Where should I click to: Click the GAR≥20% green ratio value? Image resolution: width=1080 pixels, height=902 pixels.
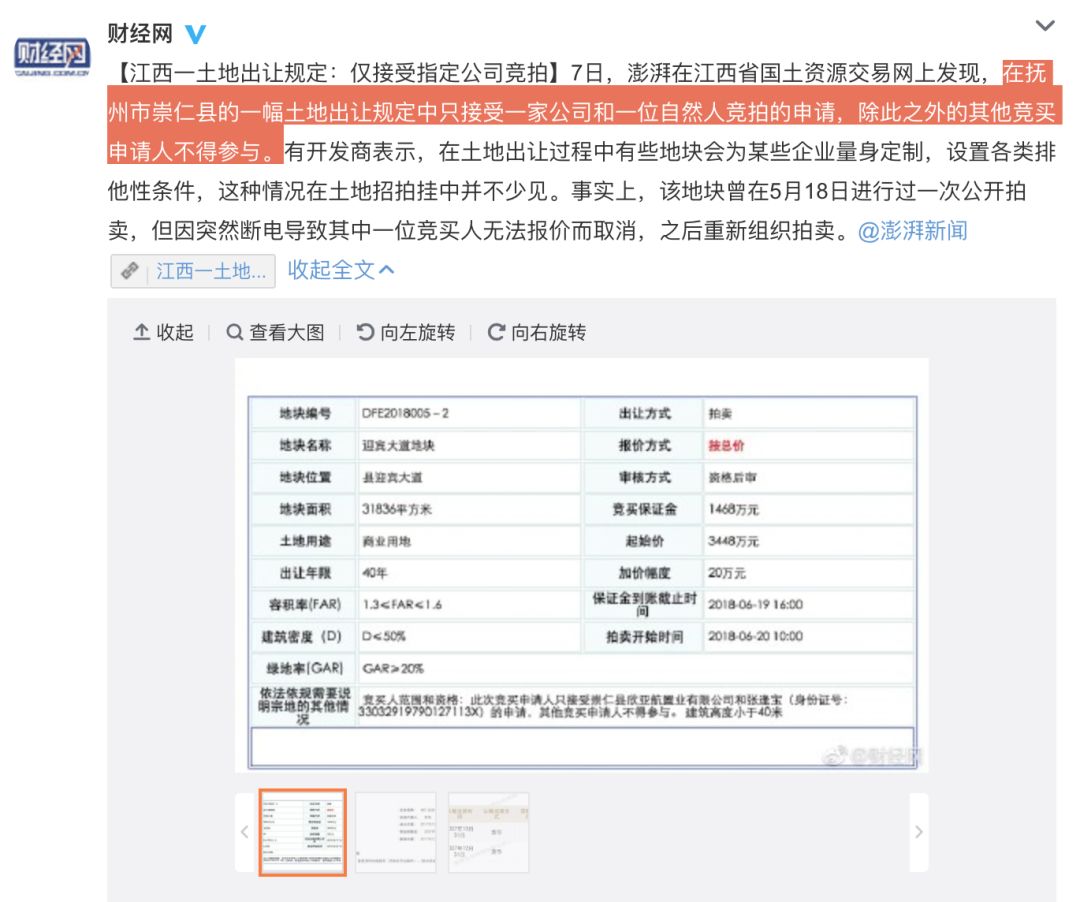pyautogui.click(x=393, y=669)
